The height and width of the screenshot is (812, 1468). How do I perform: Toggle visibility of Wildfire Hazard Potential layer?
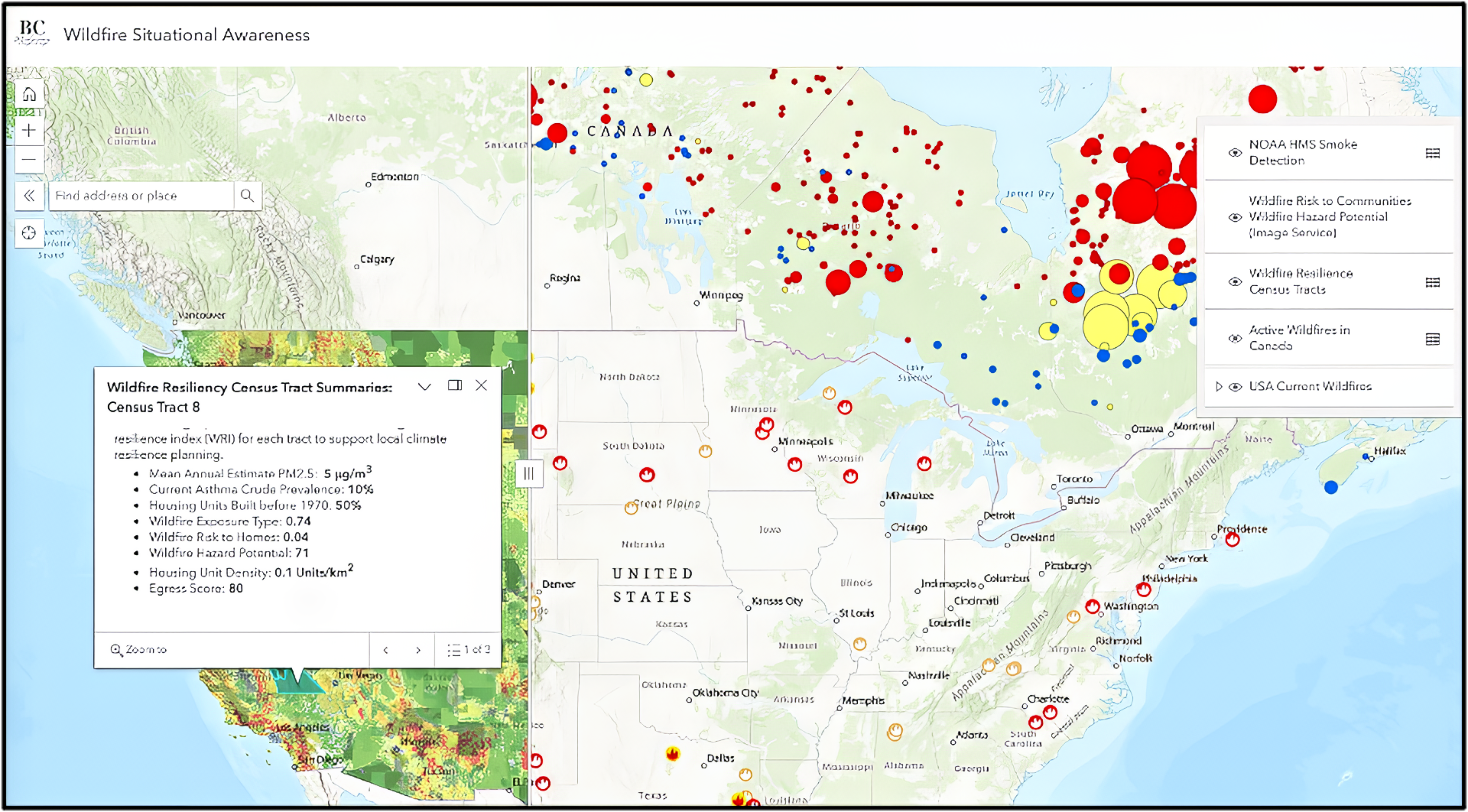(x=1234, y=217)
